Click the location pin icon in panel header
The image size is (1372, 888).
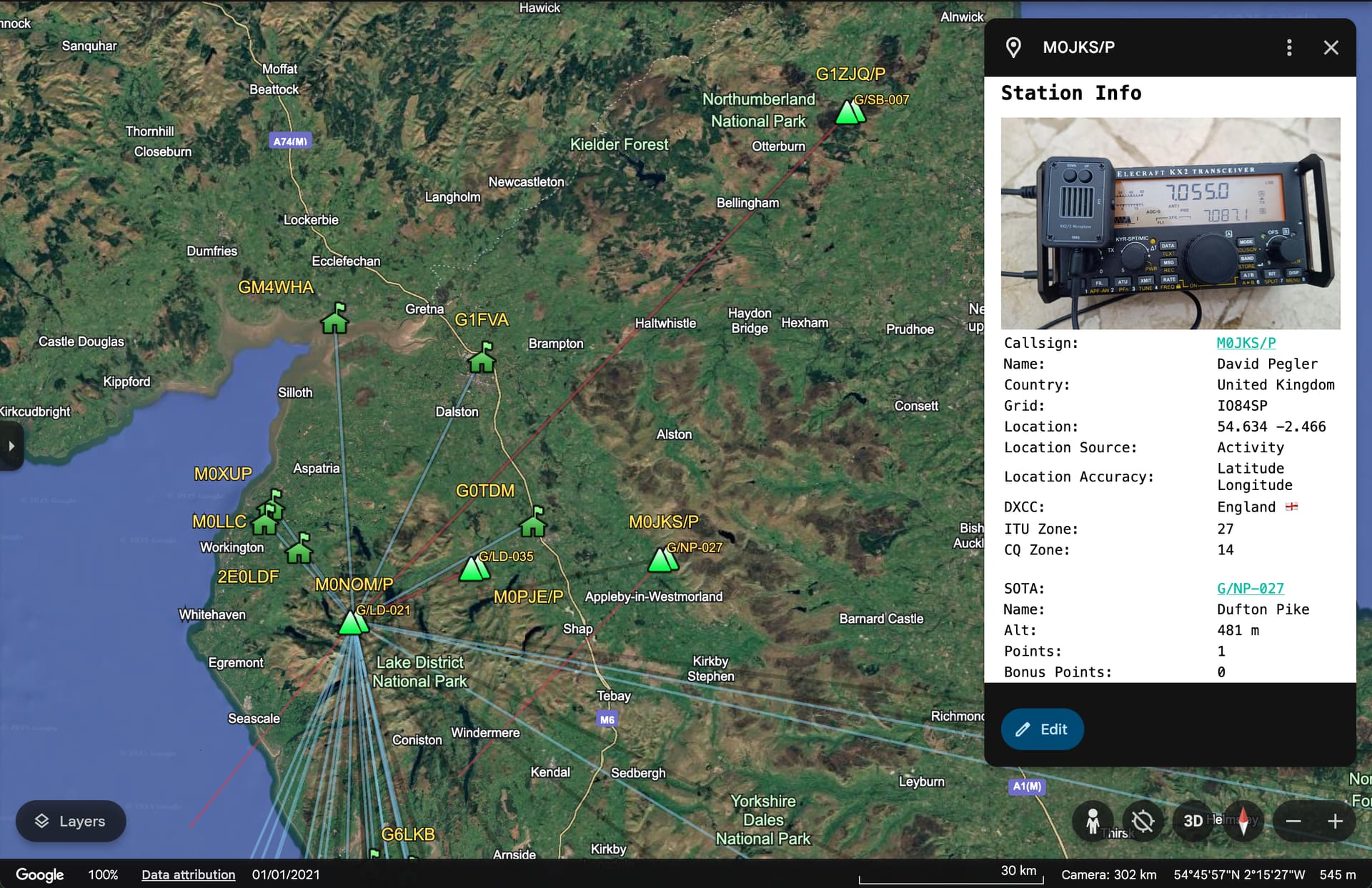click(x=1013, y=47)
